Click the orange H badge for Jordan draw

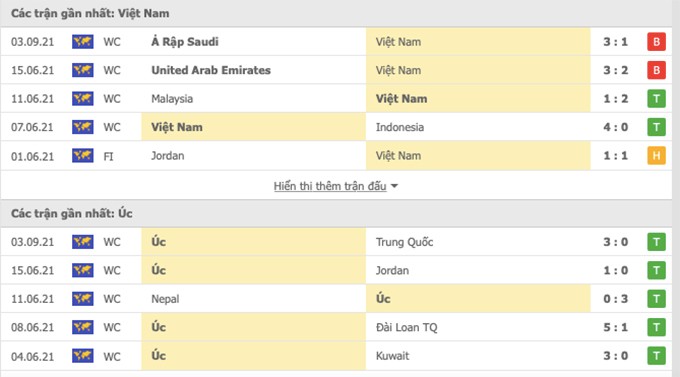[656, 156]
